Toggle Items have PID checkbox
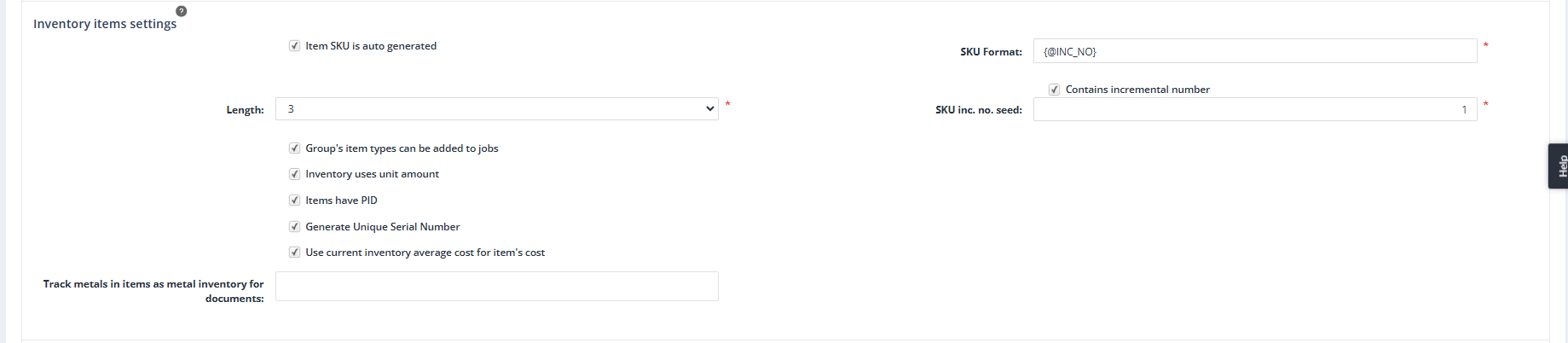1568x343 pixels. point(294,201)
